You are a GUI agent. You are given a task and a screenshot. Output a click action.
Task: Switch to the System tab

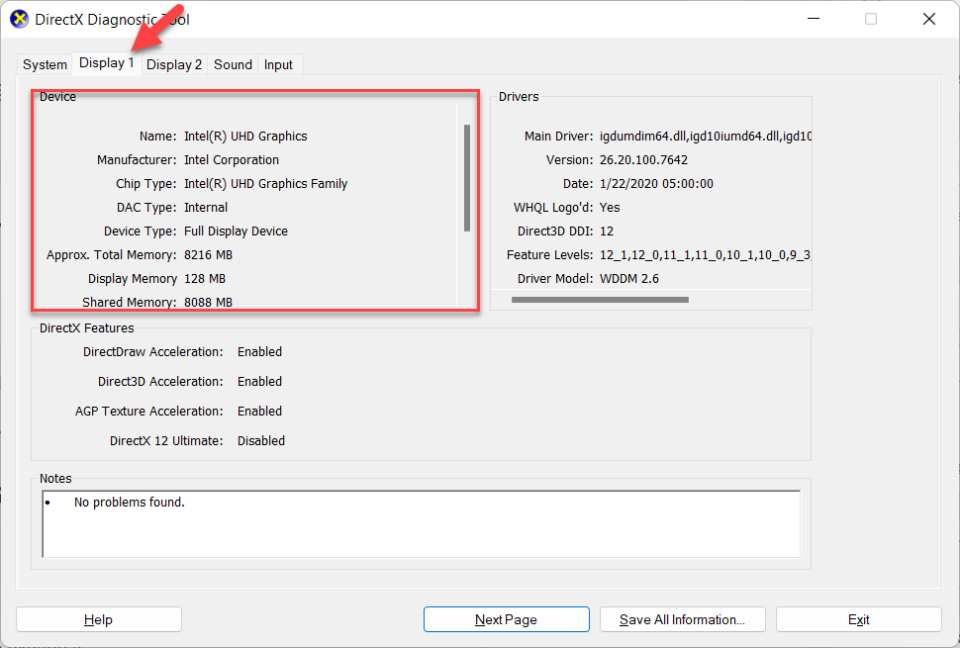pos(44,64)
